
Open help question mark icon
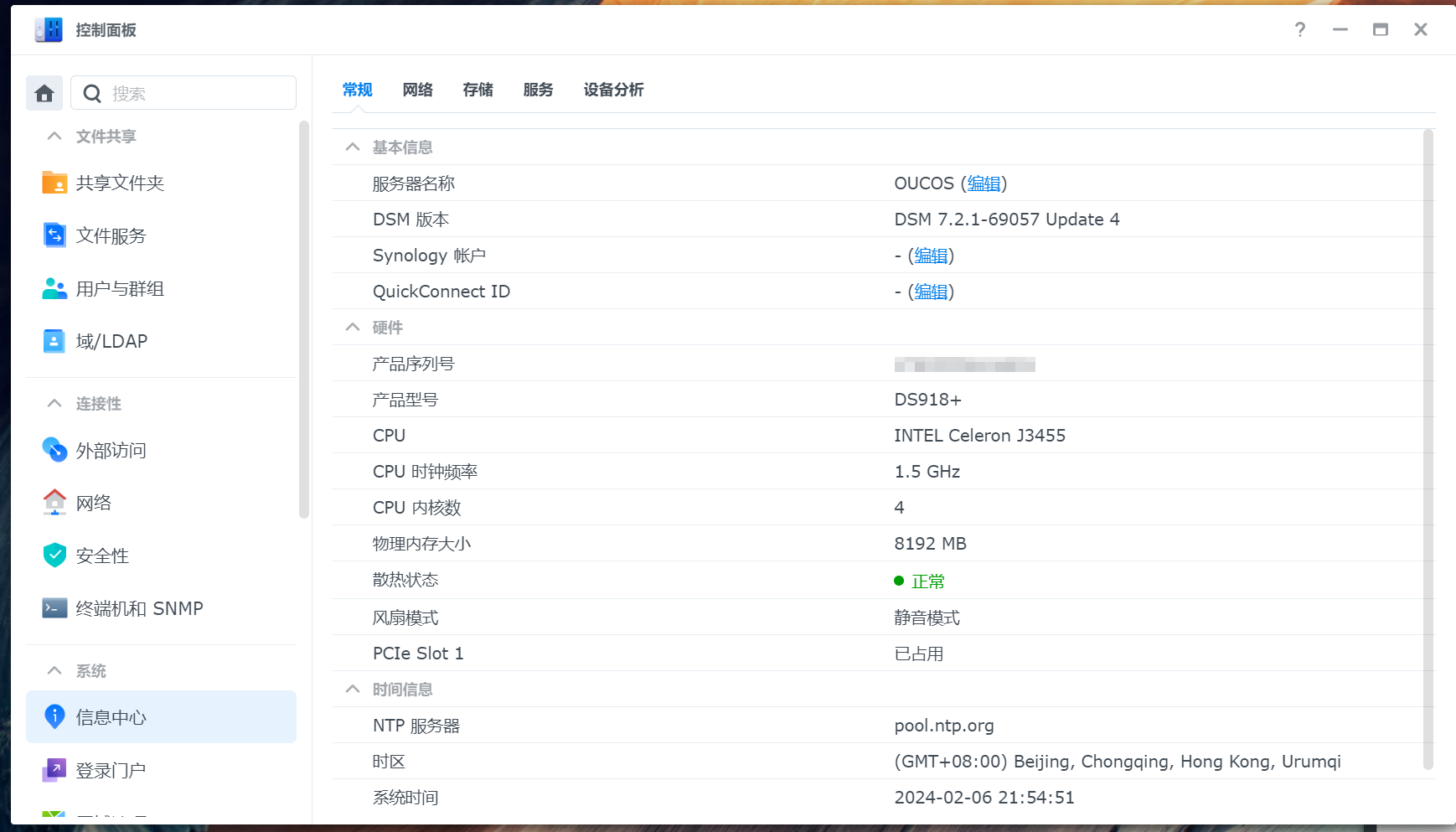tap(1300, 30)
